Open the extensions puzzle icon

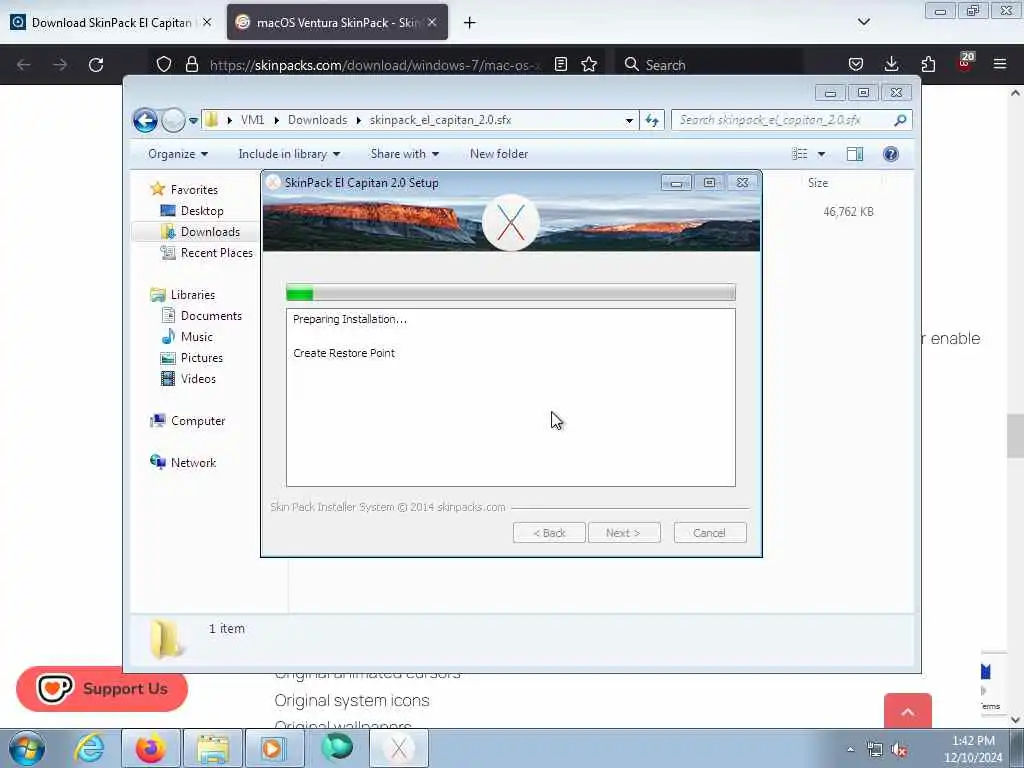(928, 65)
